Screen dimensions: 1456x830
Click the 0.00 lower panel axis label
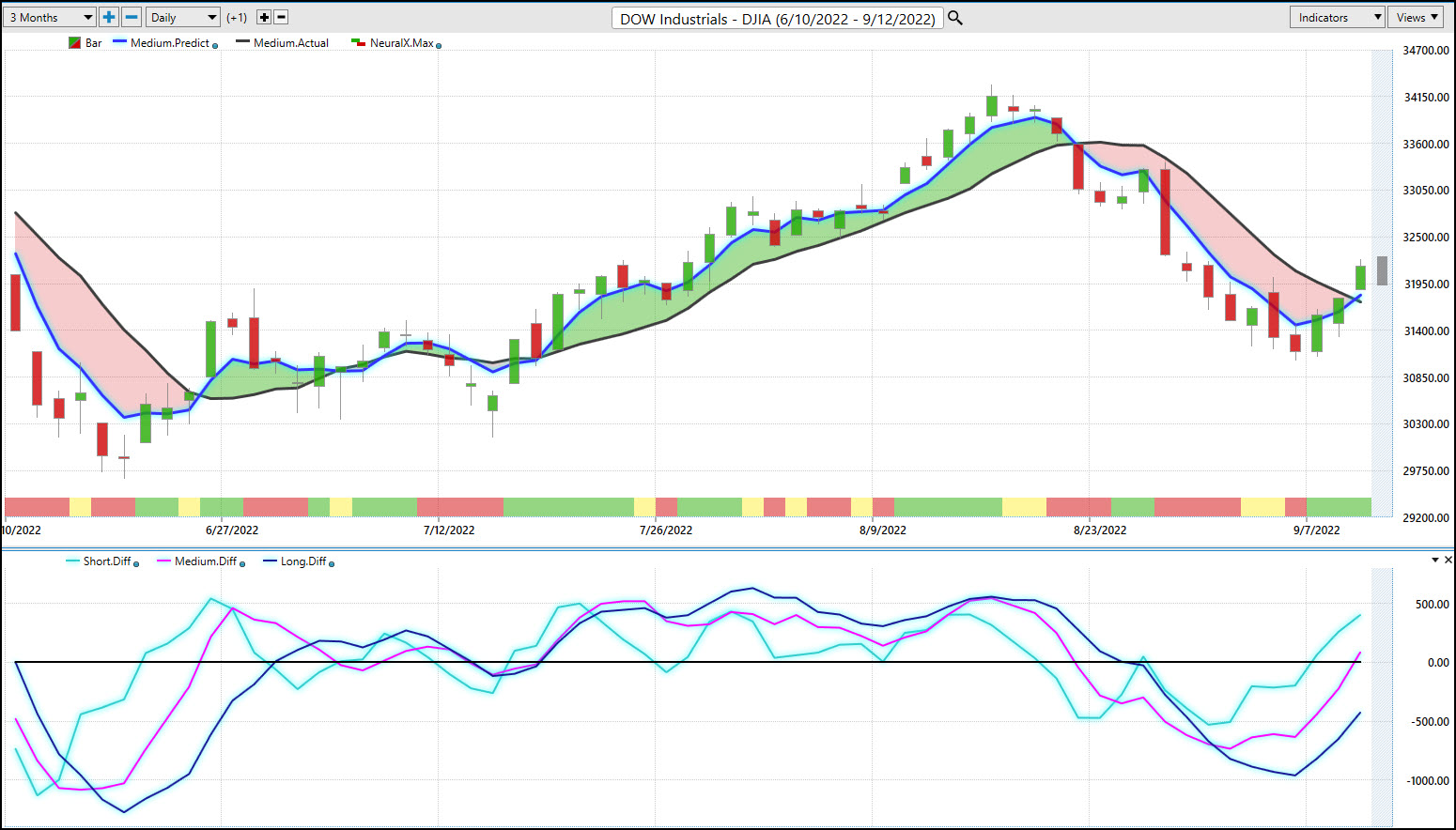pos(1438,663)
